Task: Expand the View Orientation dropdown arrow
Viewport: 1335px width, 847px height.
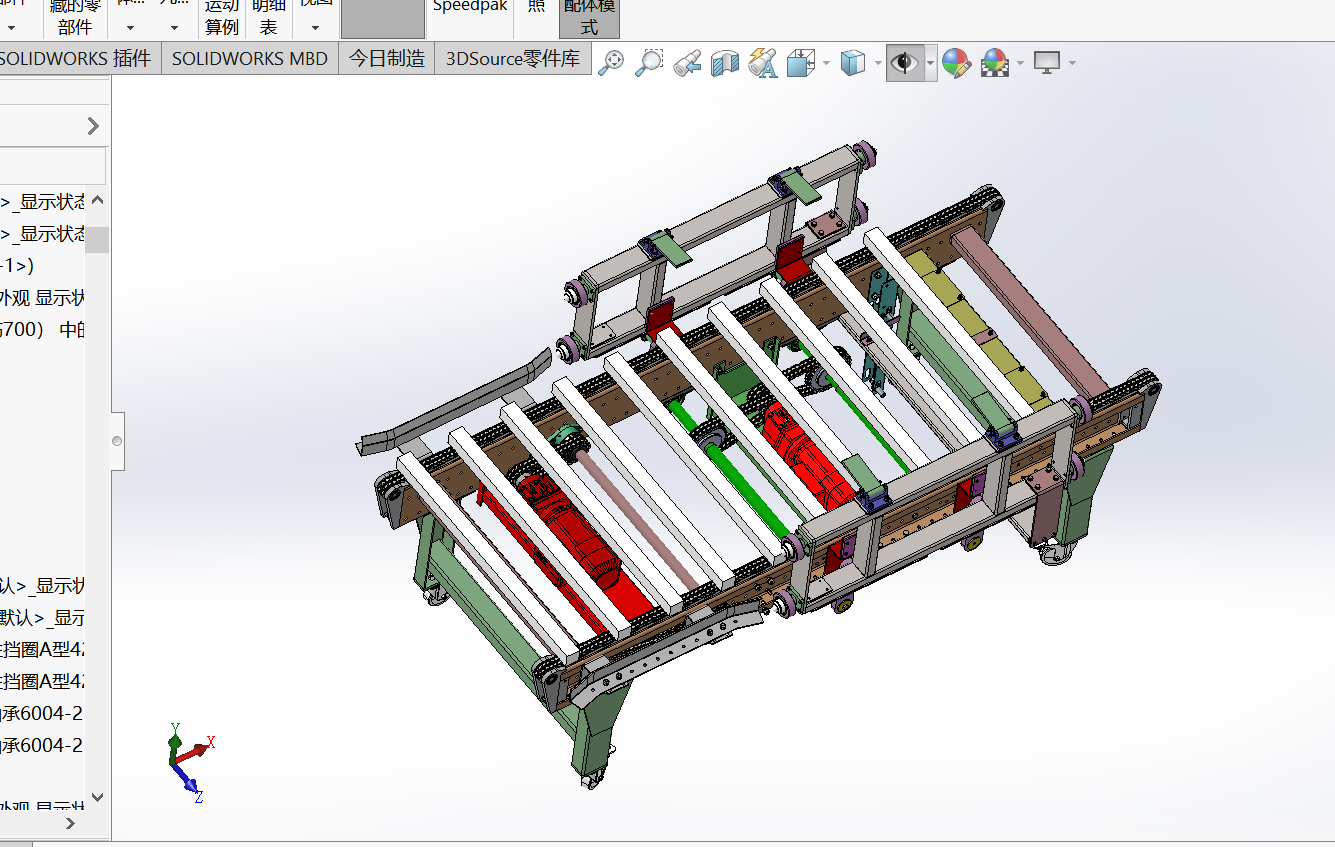Action: pyautogui.click(x=826, y=63)
